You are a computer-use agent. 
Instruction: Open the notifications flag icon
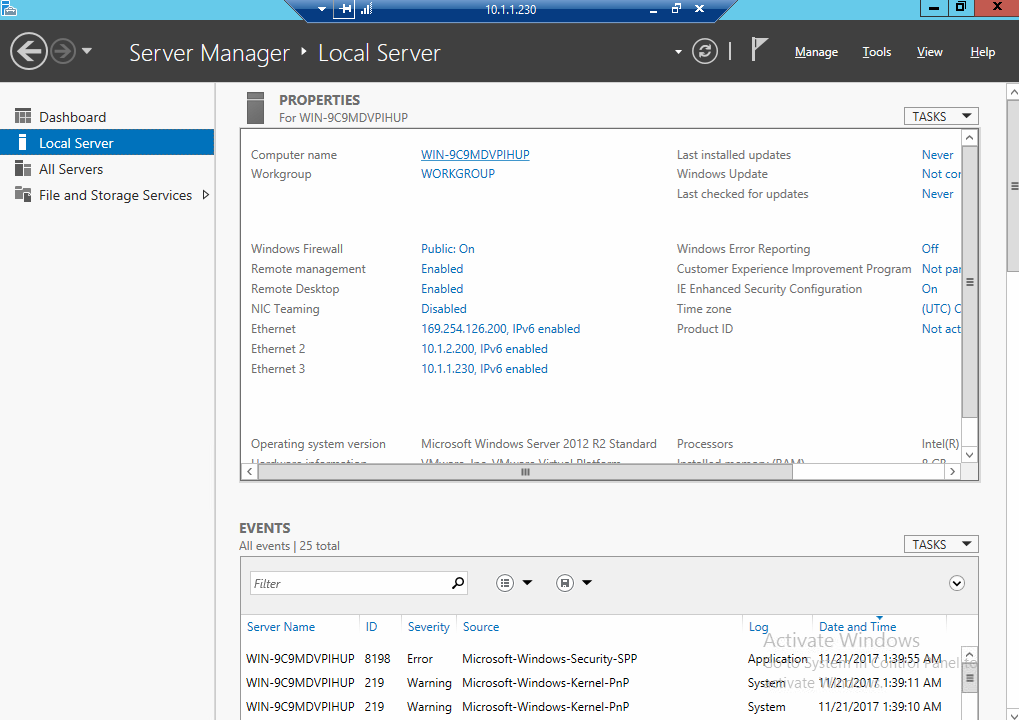point(758,48)
